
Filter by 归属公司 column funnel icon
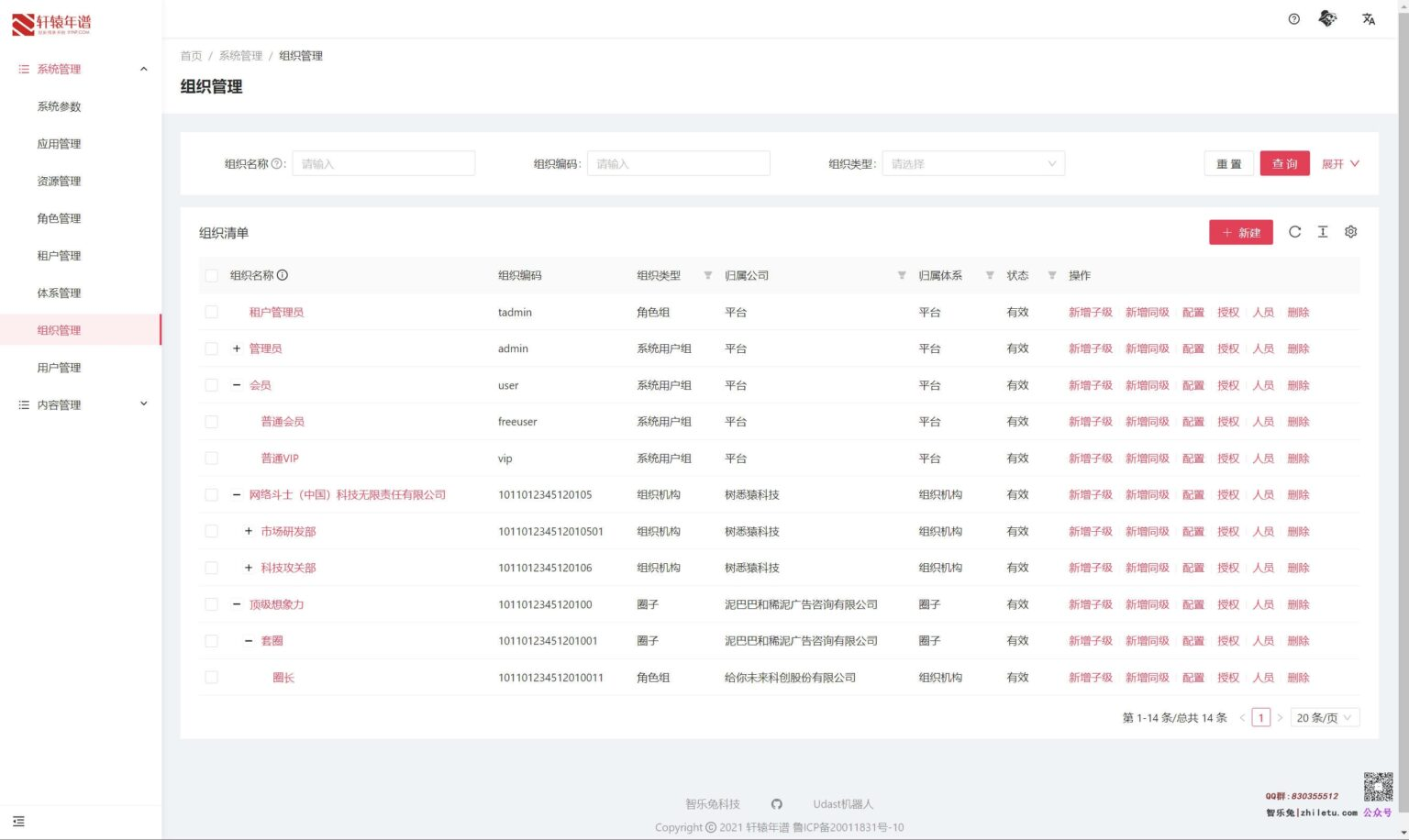tap(901, 275)
